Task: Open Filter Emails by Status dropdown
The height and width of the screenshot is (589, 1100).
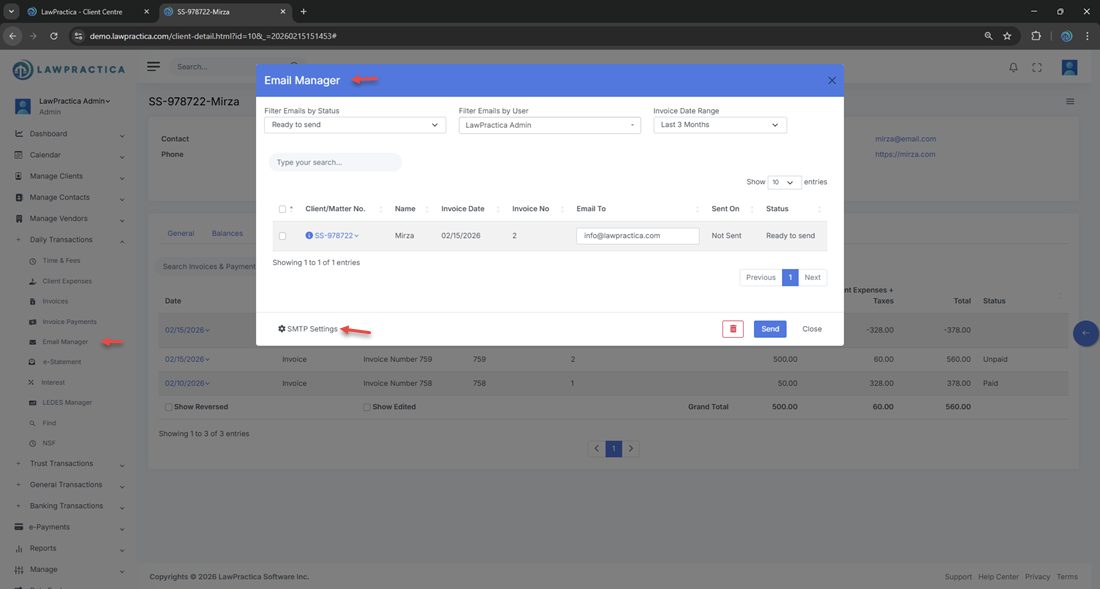Action: [355, 125]
